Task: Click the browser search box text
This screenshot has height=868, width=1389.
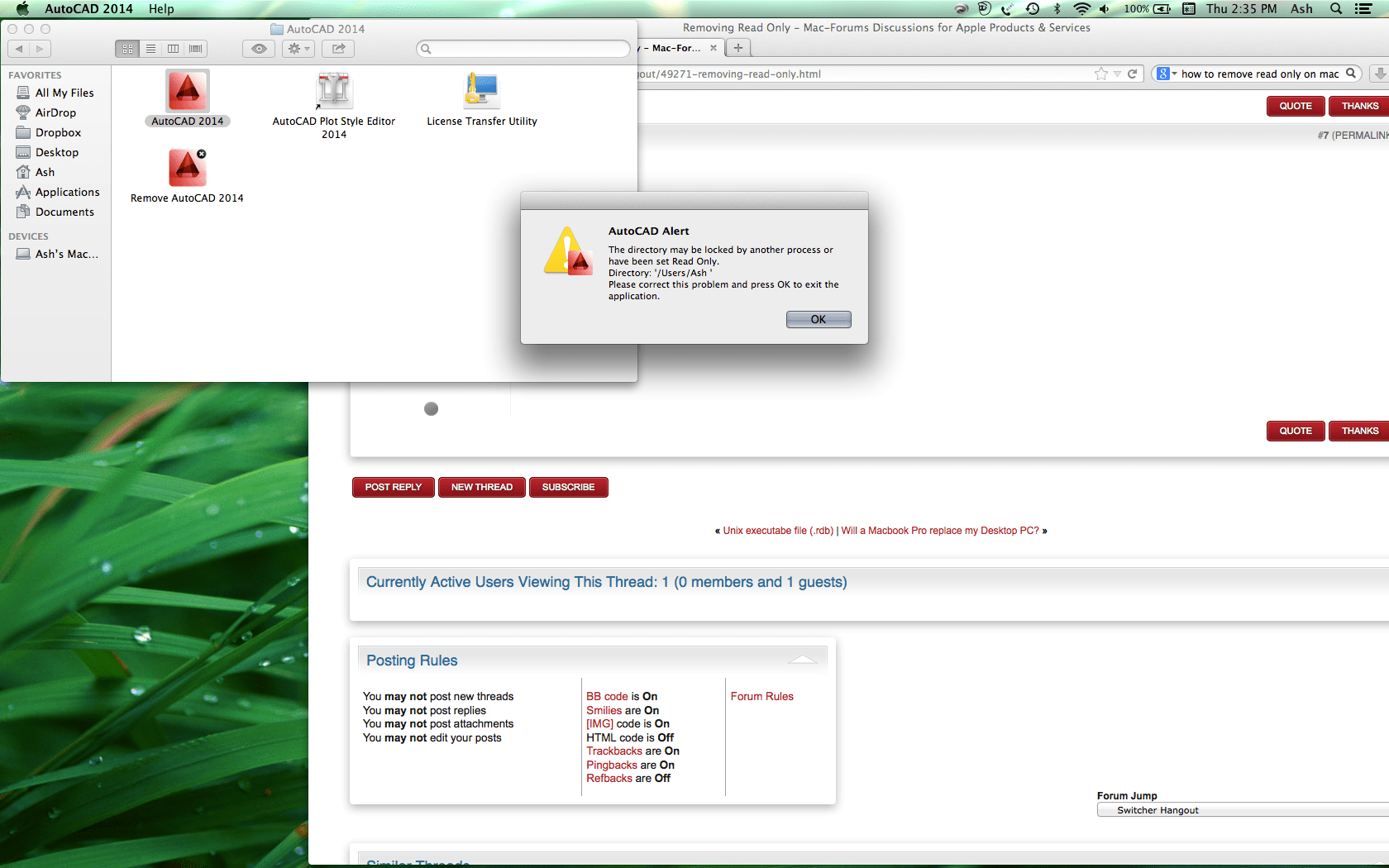Action: click(1260, 74)
